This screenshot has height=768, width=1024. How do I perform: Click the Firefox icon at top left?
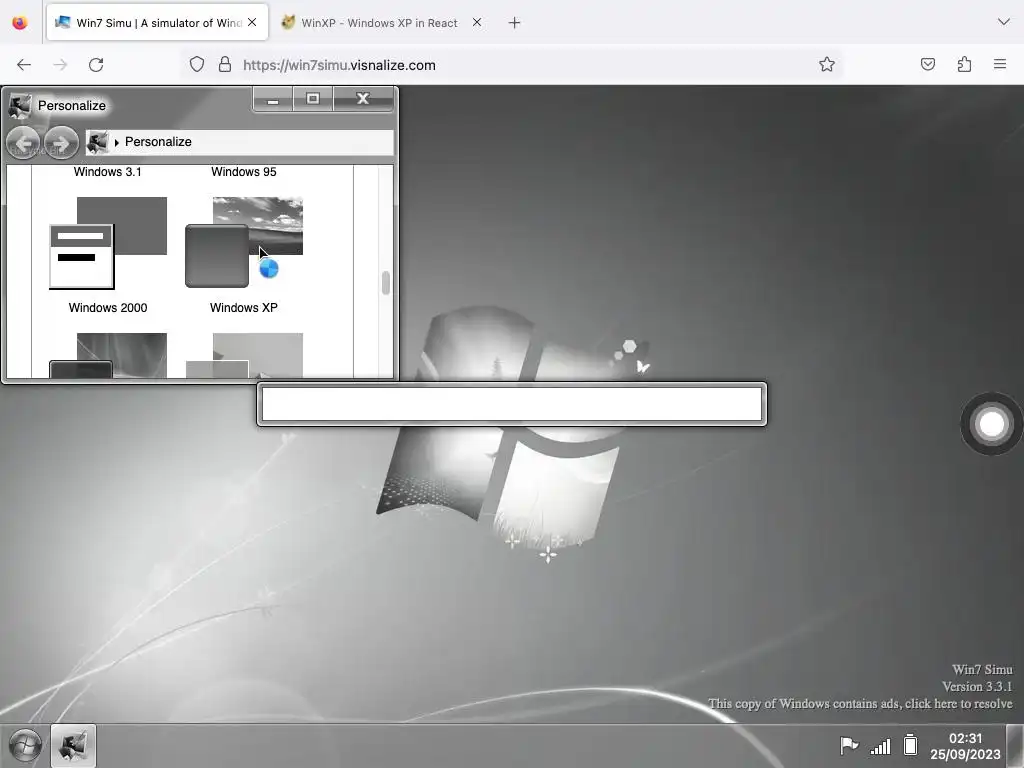pyautogui.click(x=20, y=23)
